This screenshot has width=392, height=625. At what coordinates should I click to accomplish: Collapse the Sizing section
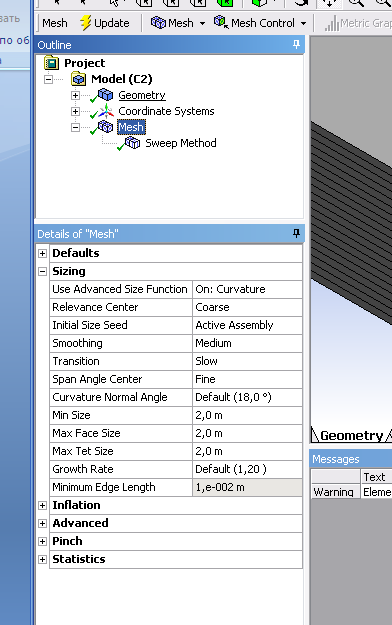[x=42, y=271]
